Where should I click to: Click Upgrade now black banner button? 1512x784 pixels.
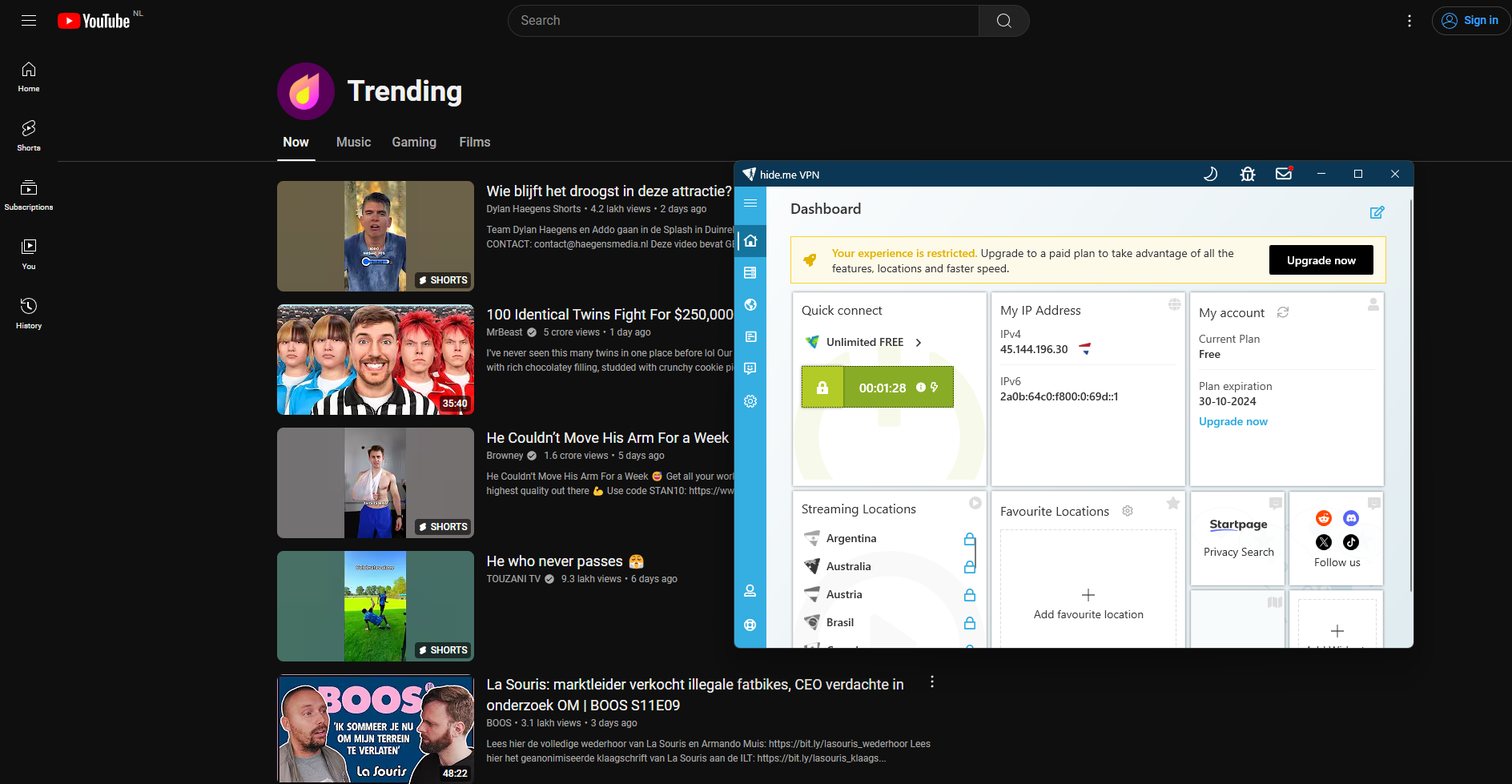click(1321, 260)
